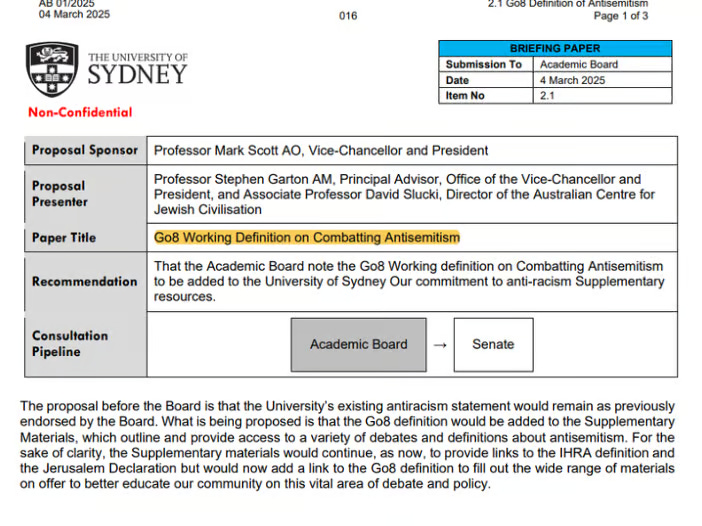The image size is (702, 526).
Task: Click the 'Consultation Pipeline' row header
Action: point(85,344)
